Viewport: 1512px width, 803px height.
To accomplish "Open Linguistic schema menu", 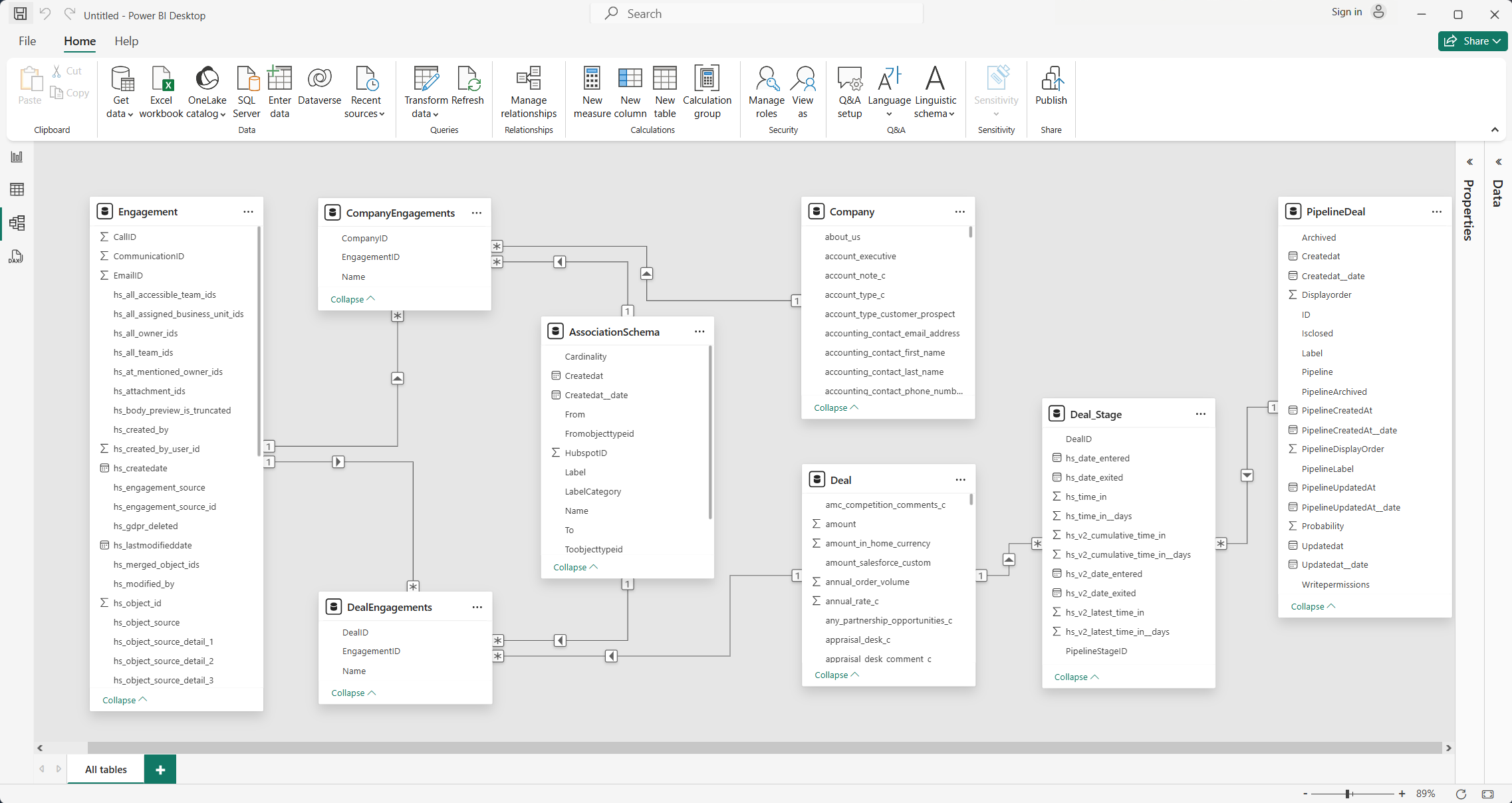I will 936,92.
